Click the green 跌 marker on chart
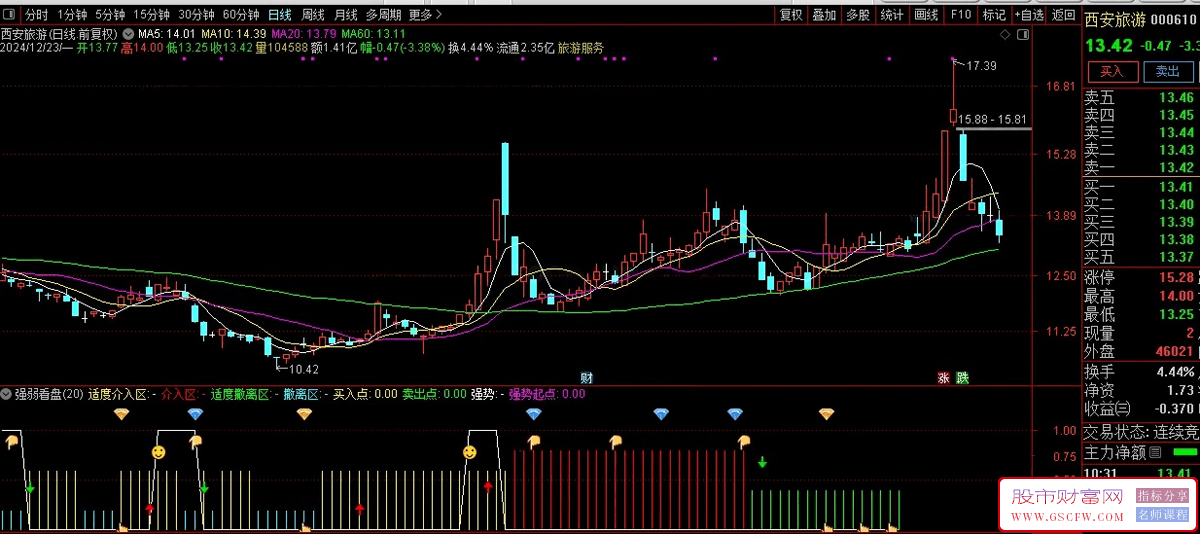1200x534 pixels. [x=962, y=377]
